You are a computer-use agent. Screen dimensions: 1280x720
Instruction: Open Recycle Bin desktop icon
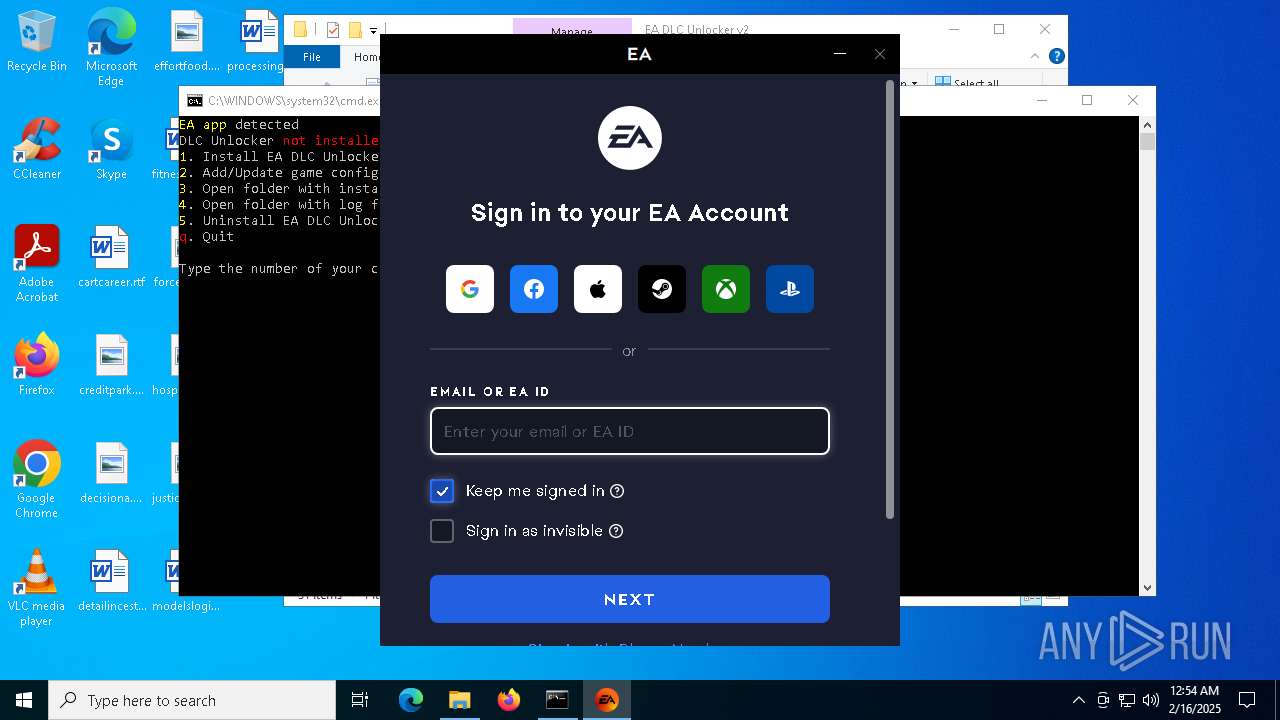[37, 41]
